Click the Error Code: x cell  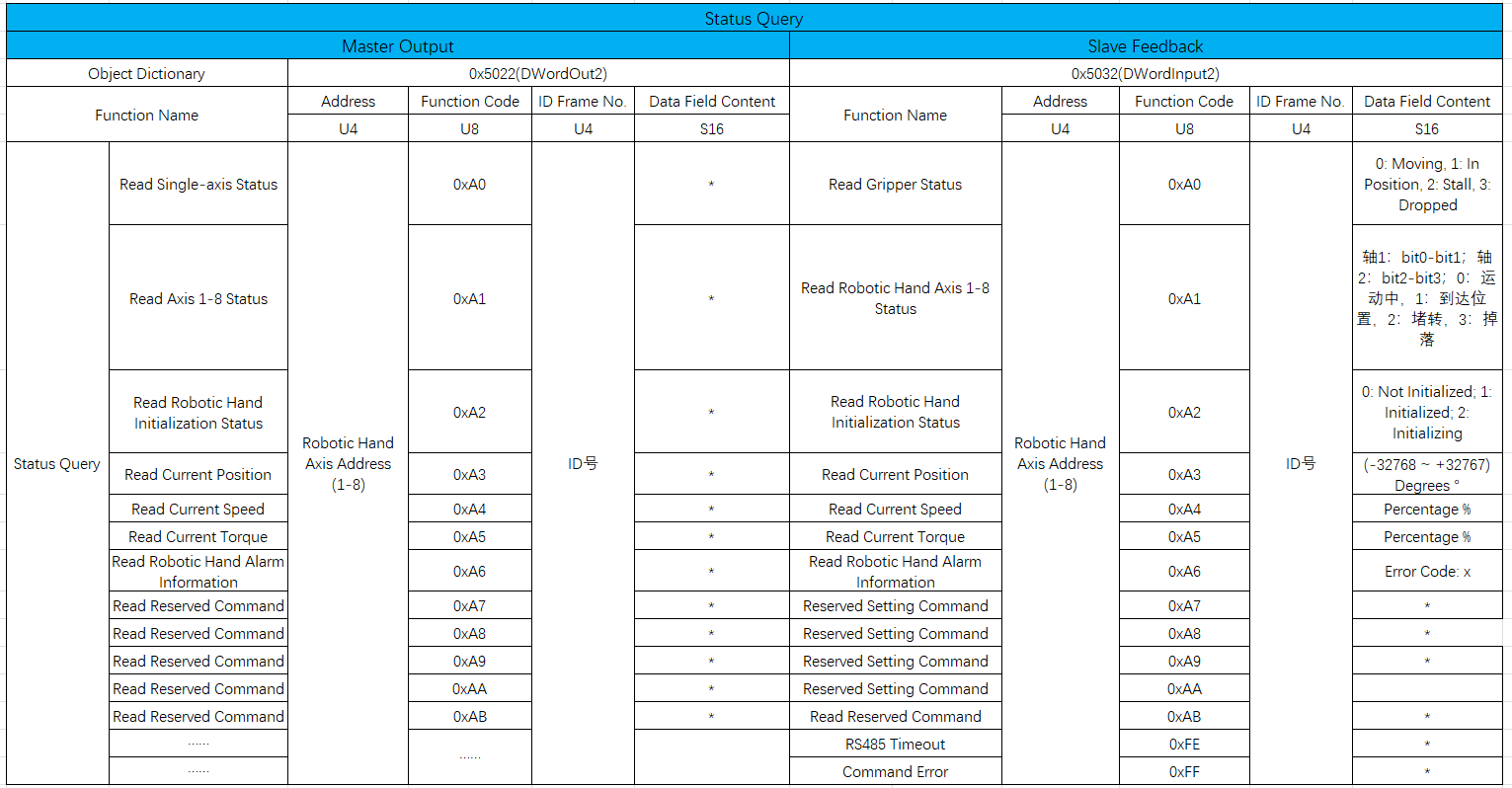click(1427, 571)
